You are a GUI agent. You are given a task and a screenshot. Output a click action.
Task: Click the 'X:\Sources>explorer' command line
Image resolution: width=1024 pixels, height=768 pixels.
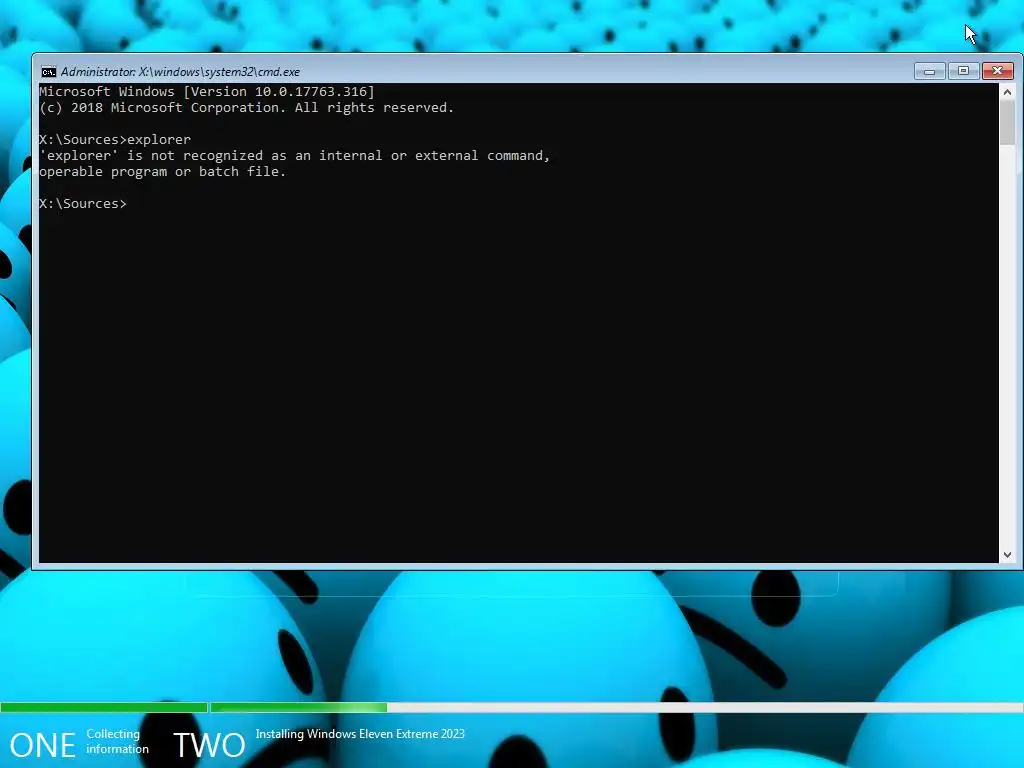(115, 140)
